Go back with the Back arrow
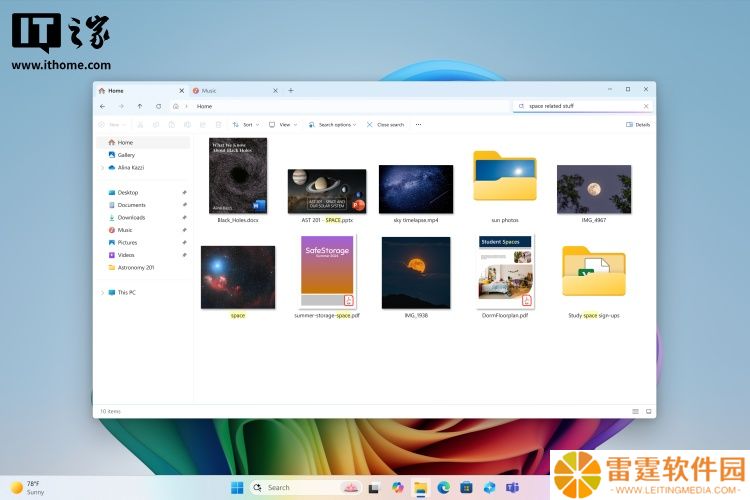 coord(103,106)
